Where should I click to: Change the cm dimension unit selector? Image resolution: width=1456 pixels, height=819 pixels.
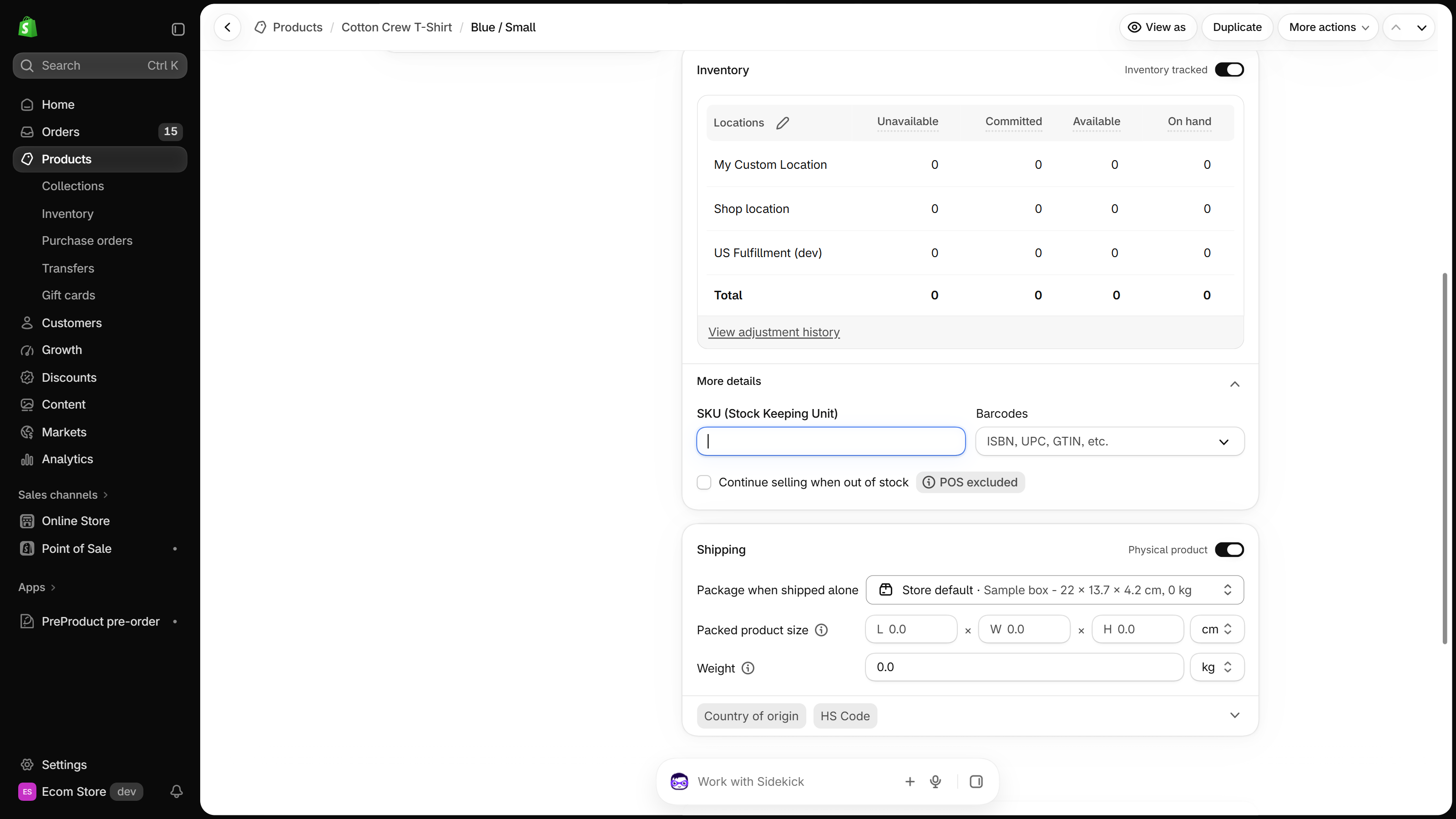(x=1217, y=629)
